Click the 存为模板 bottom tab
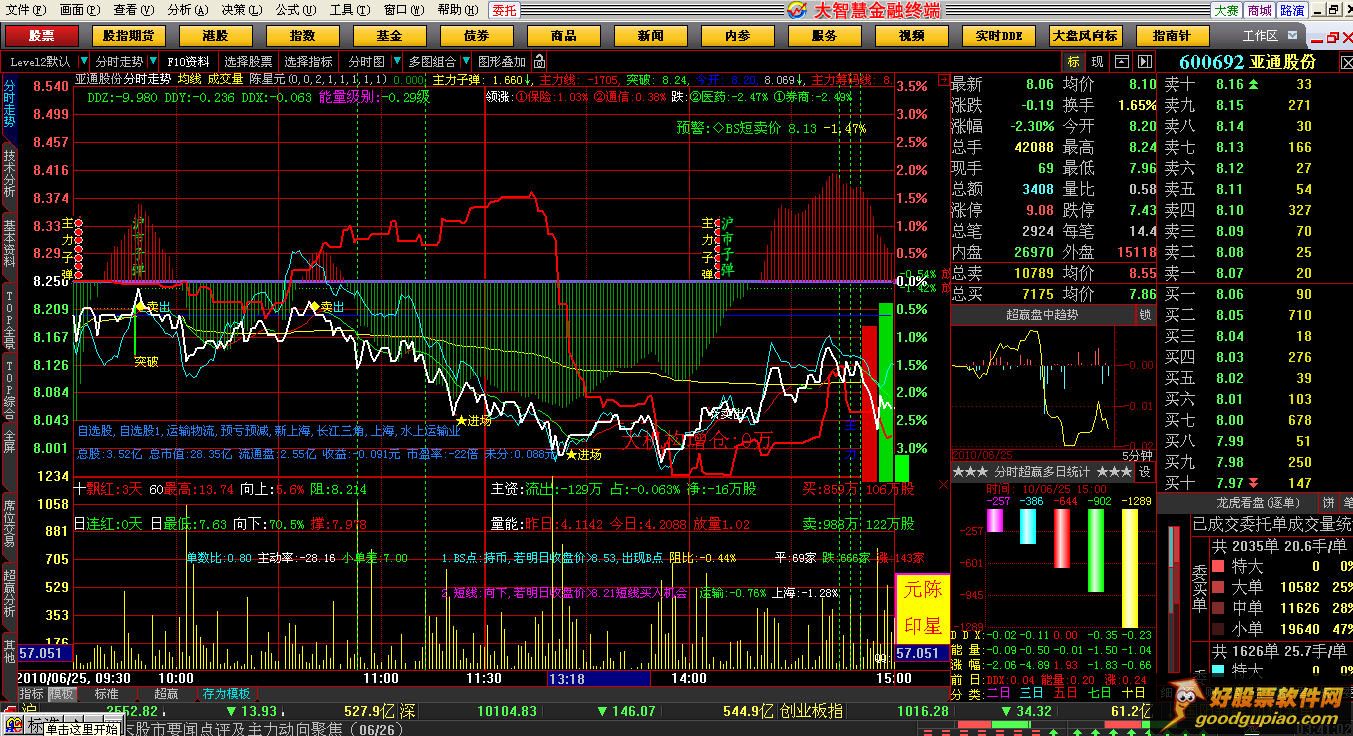Viewport: 1353px width, 736px height. click(226, 693)
